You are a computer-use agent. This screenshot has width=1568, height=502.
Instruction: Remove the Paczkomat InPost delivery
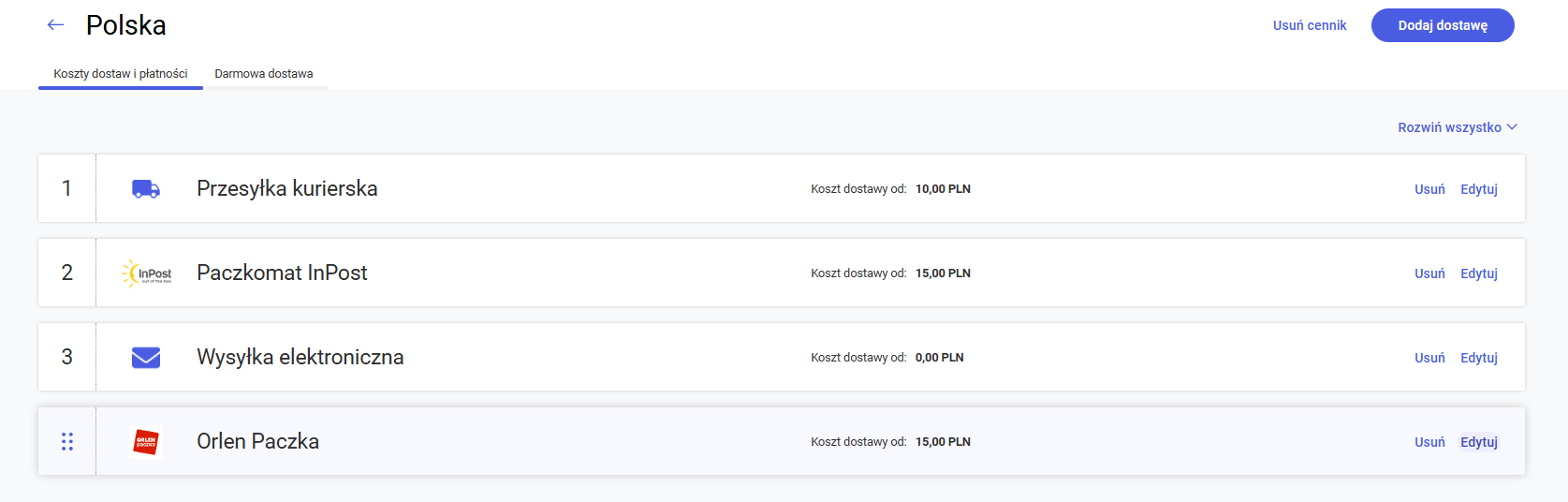pyautogui.click(x=1429, y=273)
